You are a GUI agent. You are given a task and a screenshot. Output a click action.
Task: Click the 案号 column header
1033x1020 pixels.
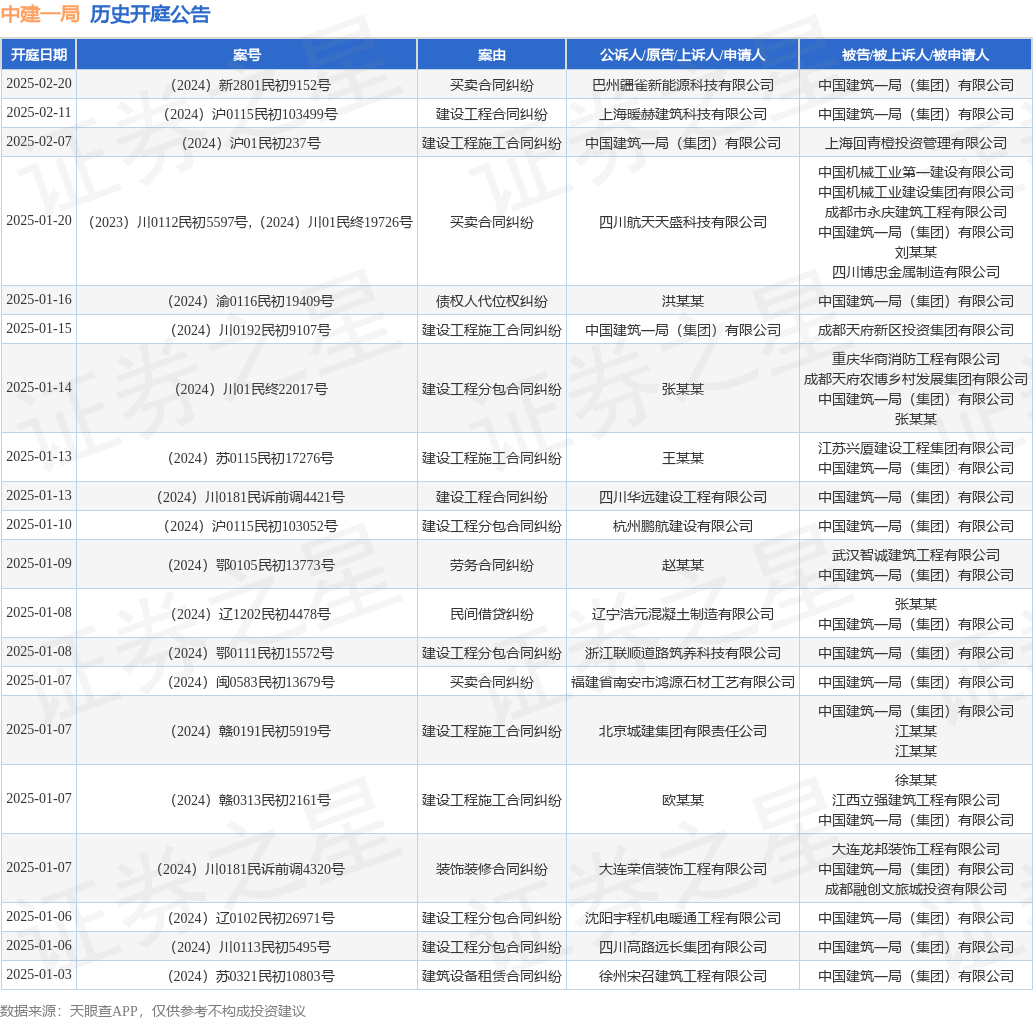pyautogui.click(x=247, y=55)
